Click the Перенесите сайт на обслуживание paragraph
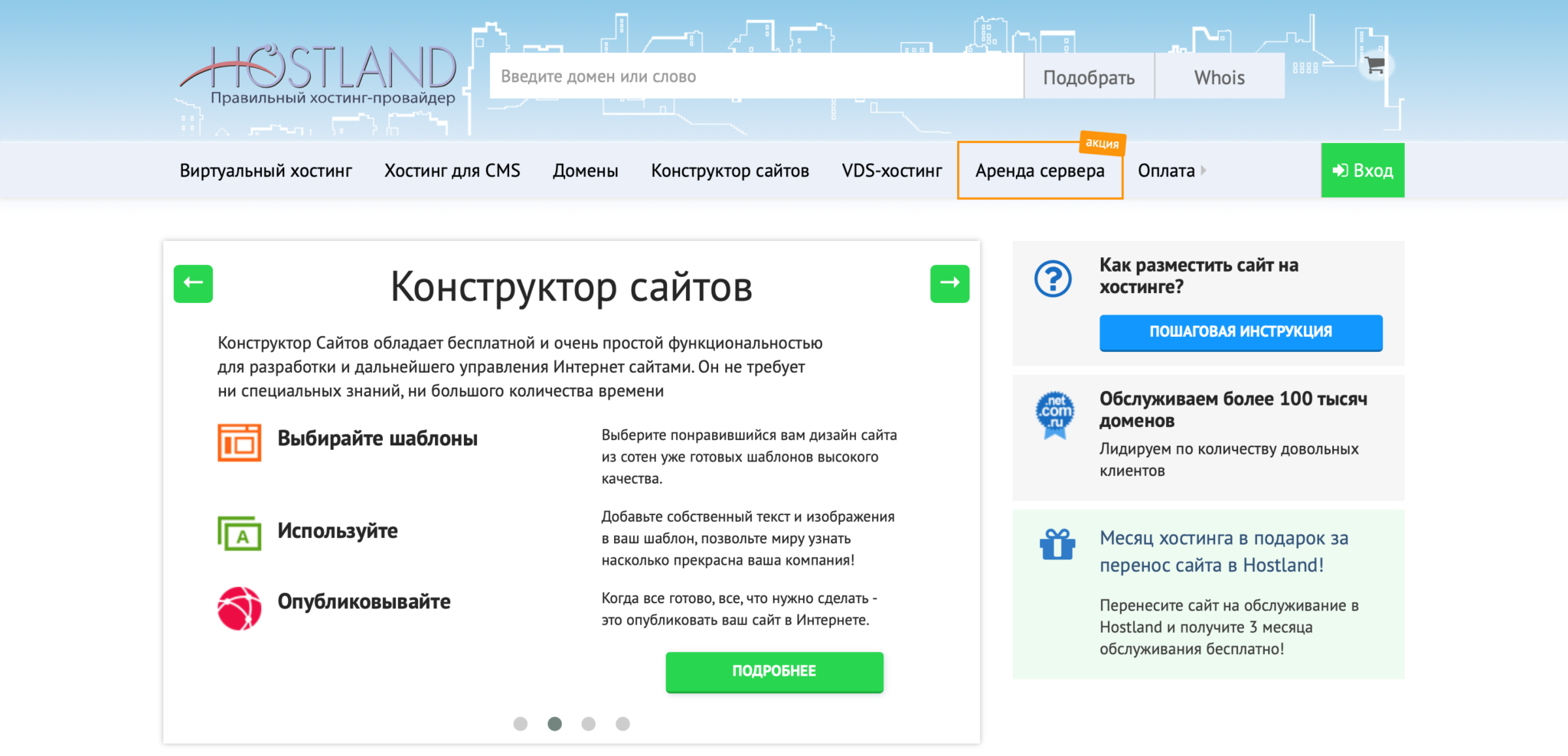The height and width of the screenshot is (756, 1568). pyautogui.click(x=1229, y=627)
